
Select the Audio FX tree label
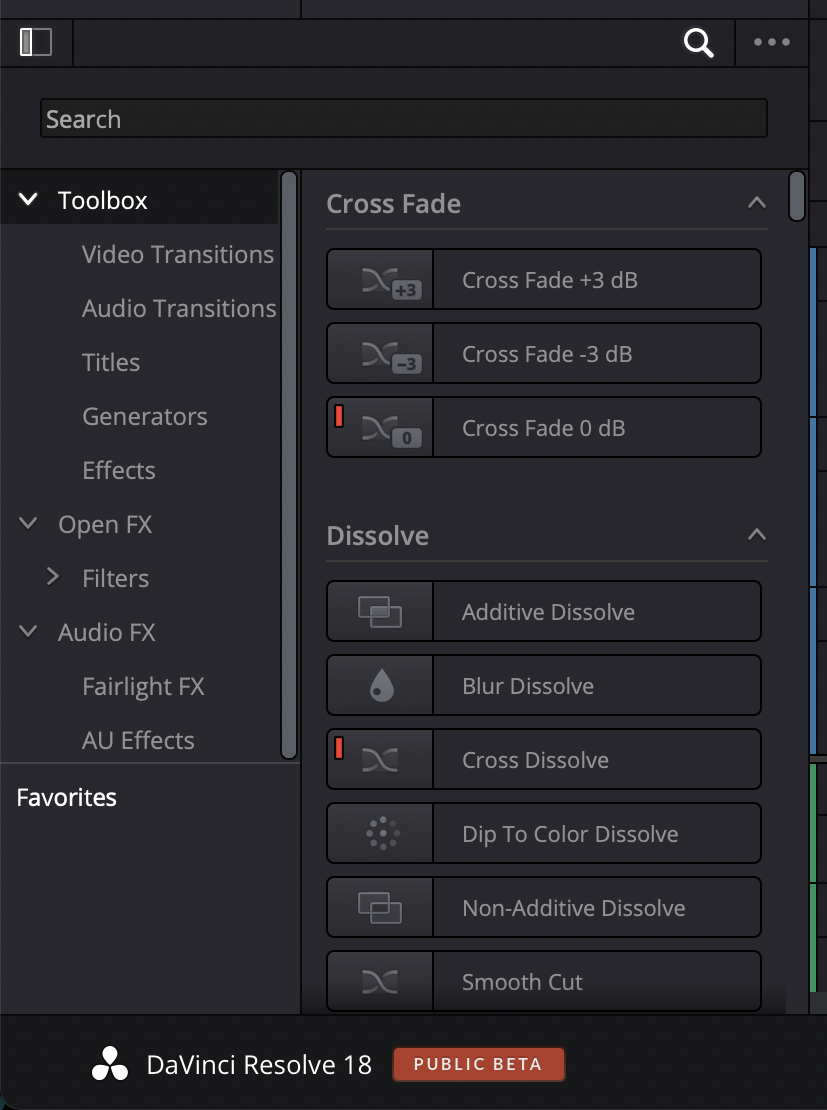(106, 632)
